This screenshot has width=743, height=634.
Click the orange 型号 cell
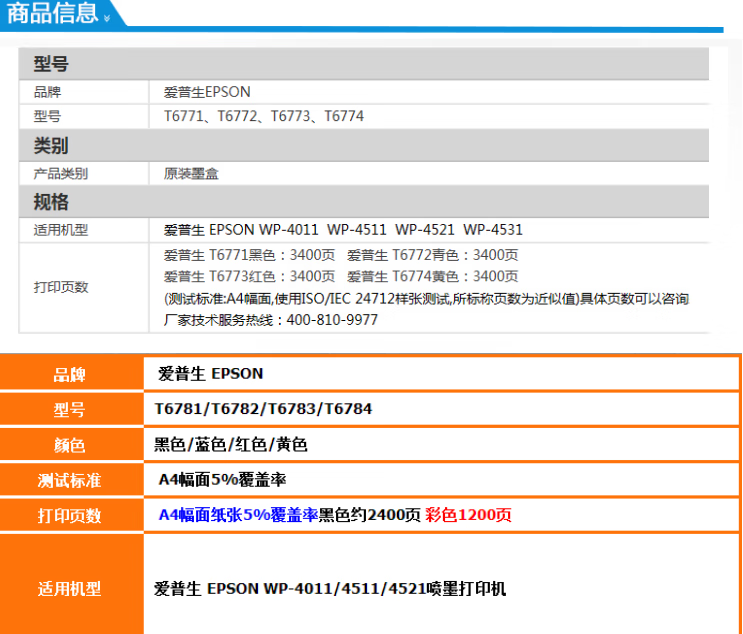click(72, 409)
